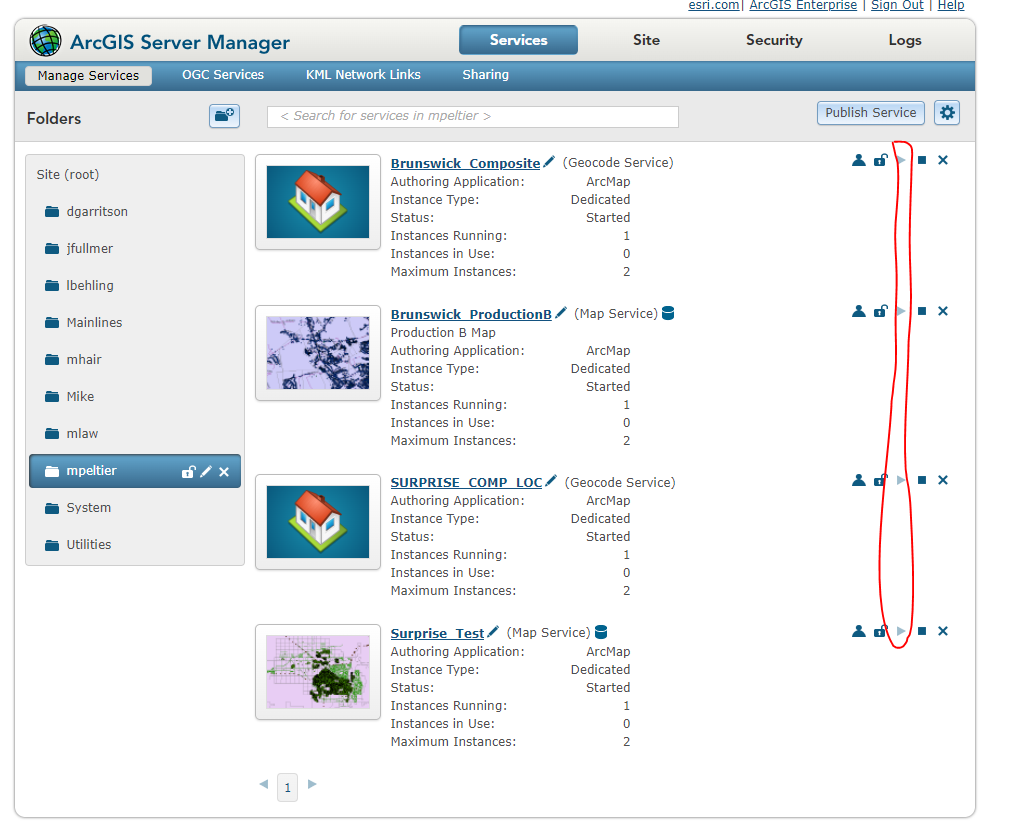
Task: Select the Manage Services subtab
Action: click(88, 75)
